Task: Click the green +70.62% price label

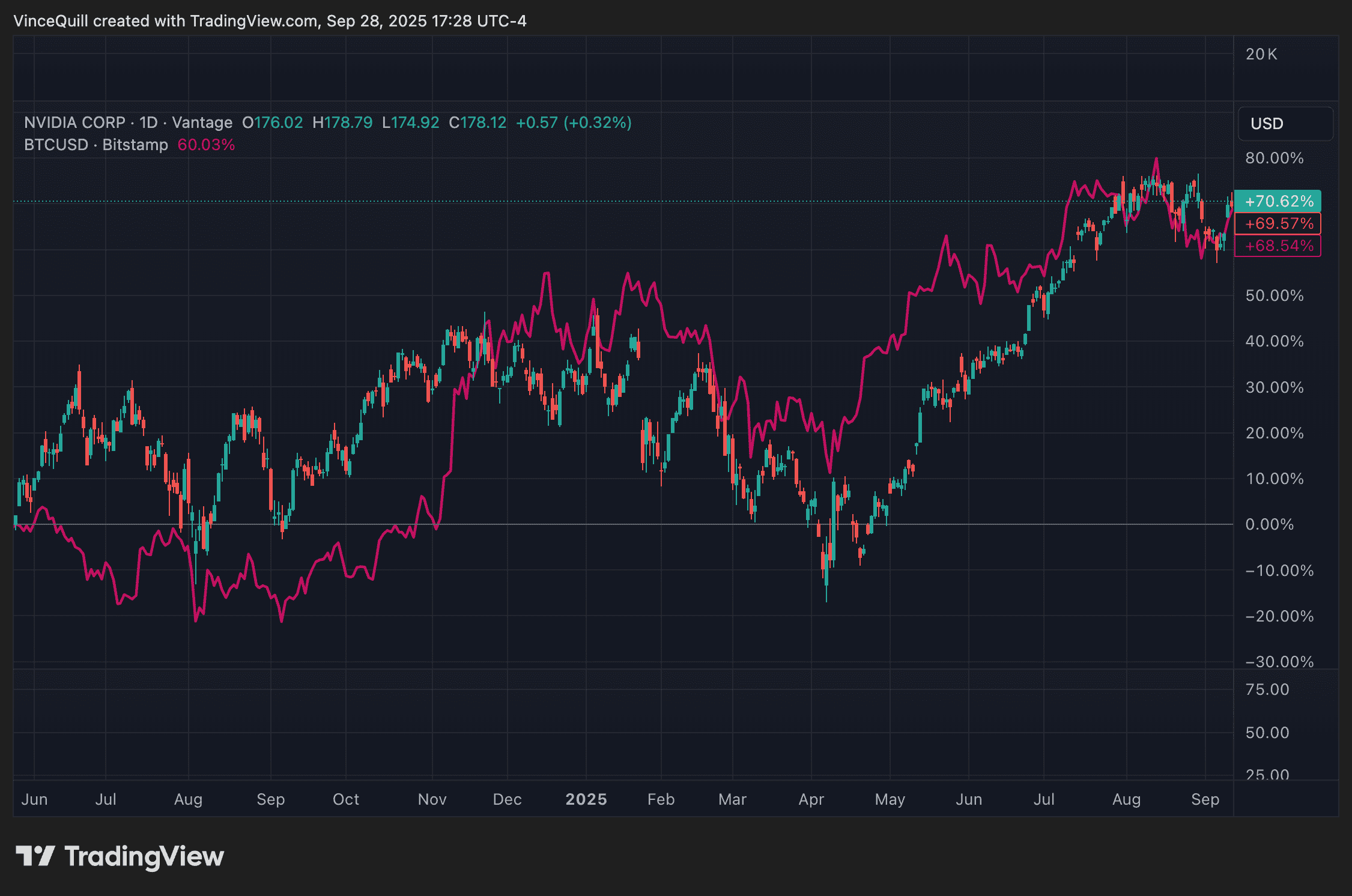Action: (x=1278, y=201)
